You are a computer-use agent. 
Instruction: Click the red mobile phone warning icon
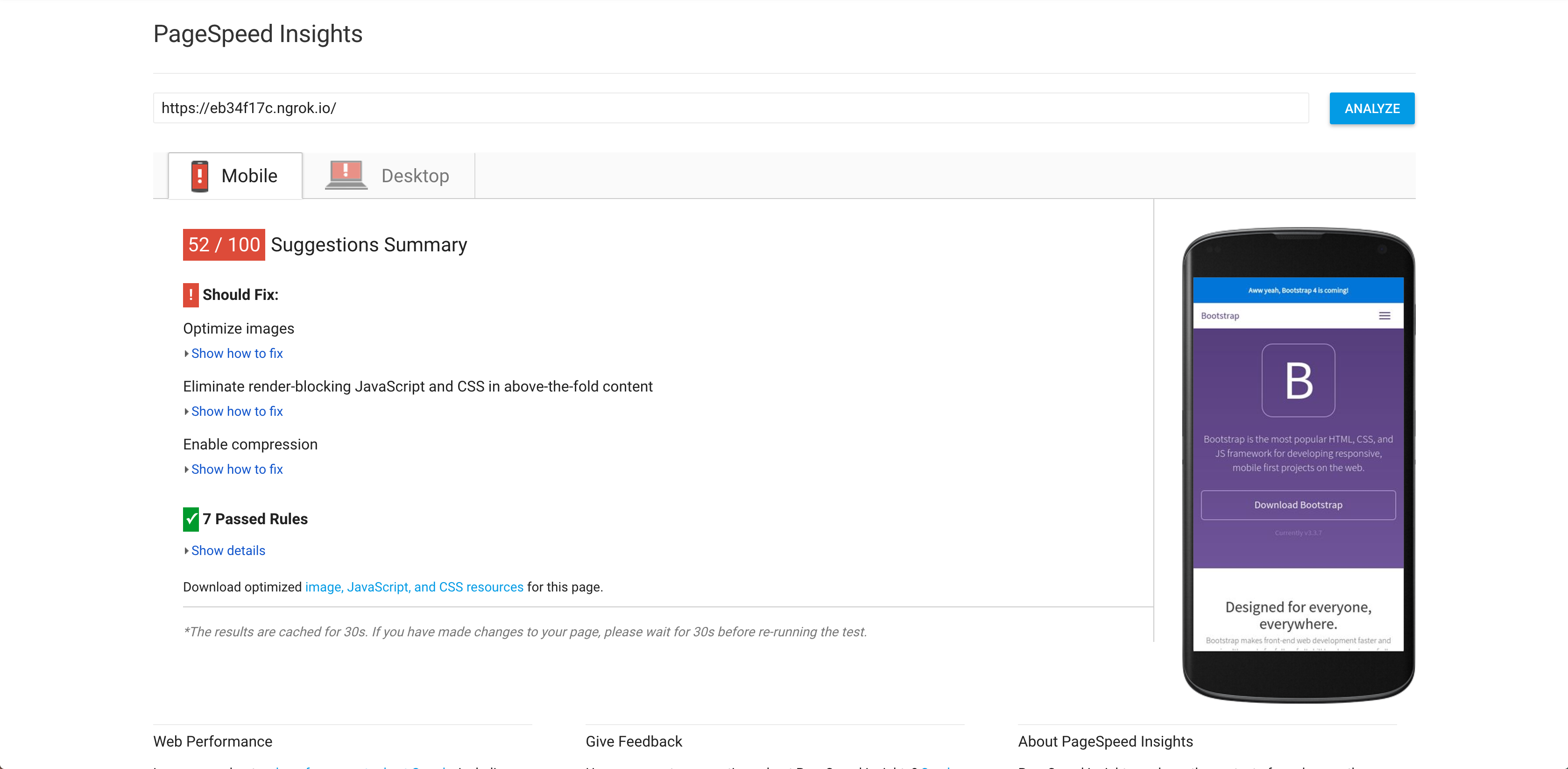200,176
